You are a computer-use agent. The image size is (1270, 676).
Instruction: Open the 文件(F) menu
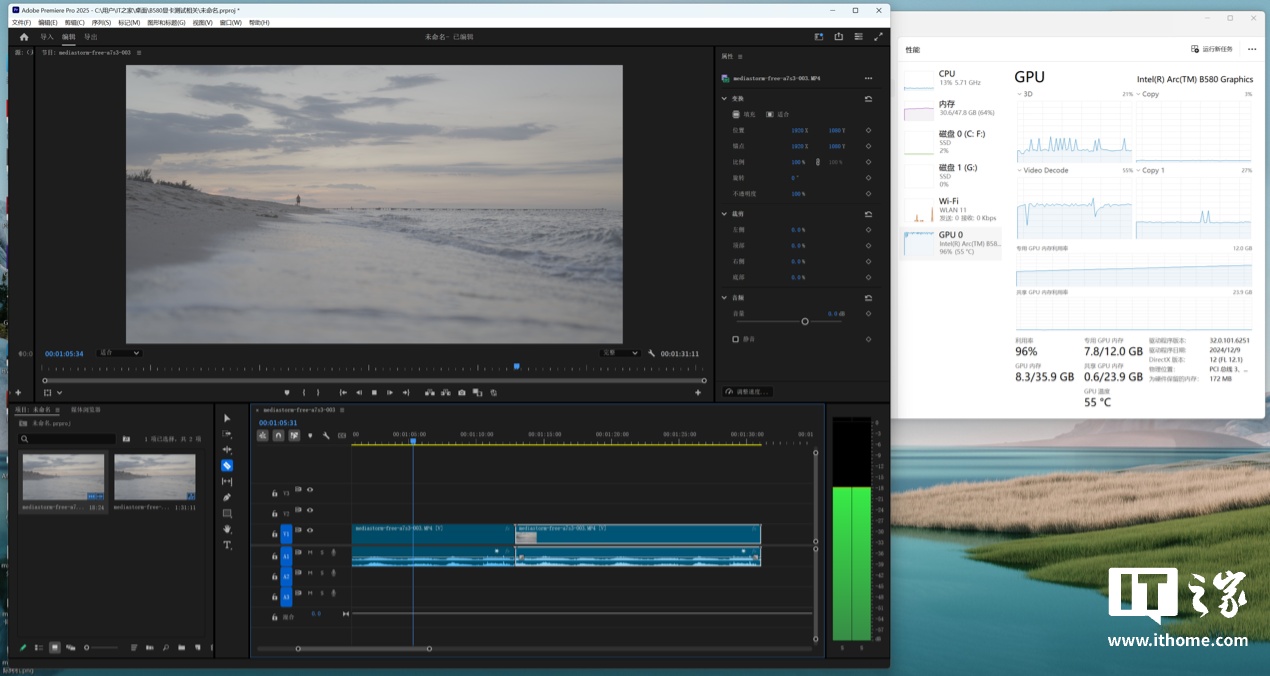point(21,22)
